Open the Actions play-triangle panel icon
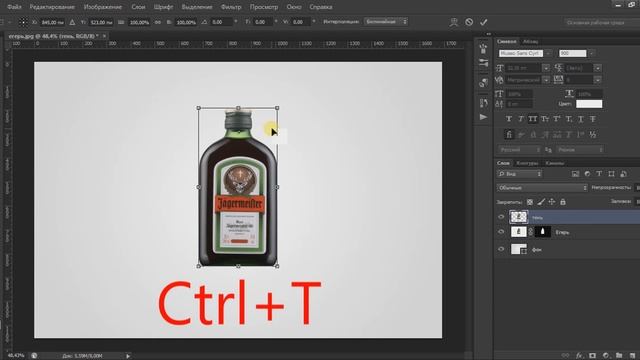This screenshot has width=640, height=360. [483, 117]
